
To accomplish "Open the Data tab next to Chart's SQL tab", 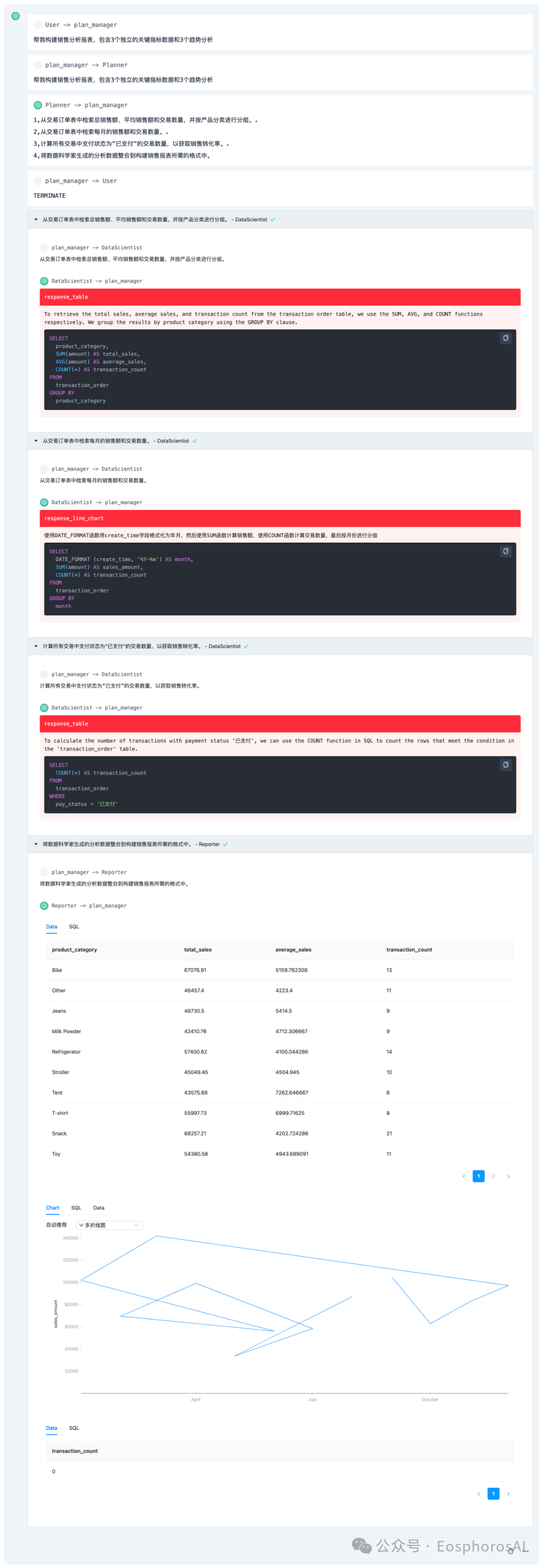I will pyautogui.click(x=99, y=1208).
